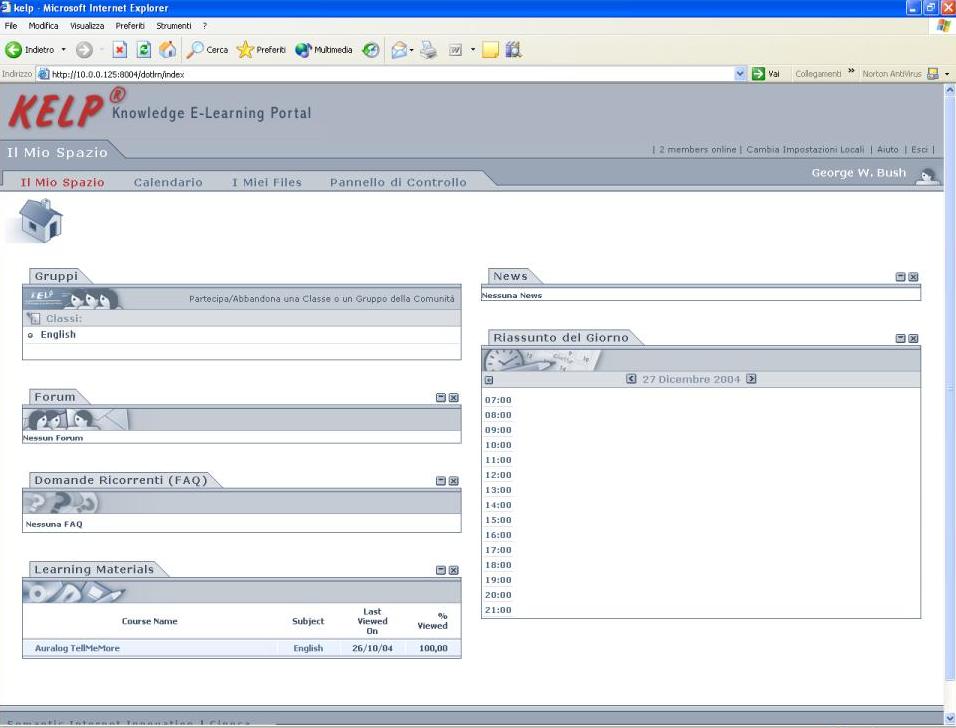Click the 10:00 time slot
The image size is (956, 728).
[x=498, y=445]
